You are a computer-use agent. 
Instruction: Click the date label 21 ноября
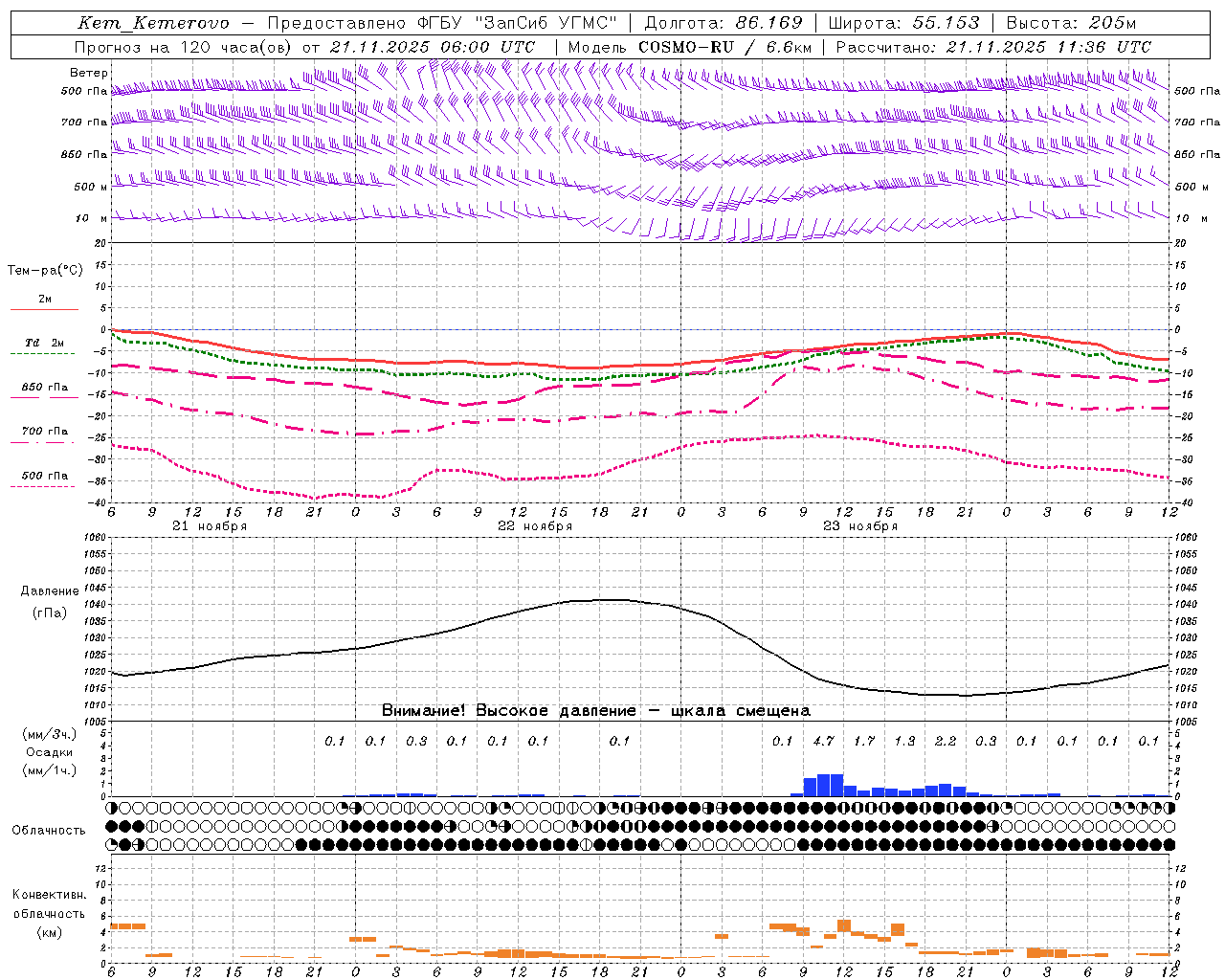pos(210,526)
